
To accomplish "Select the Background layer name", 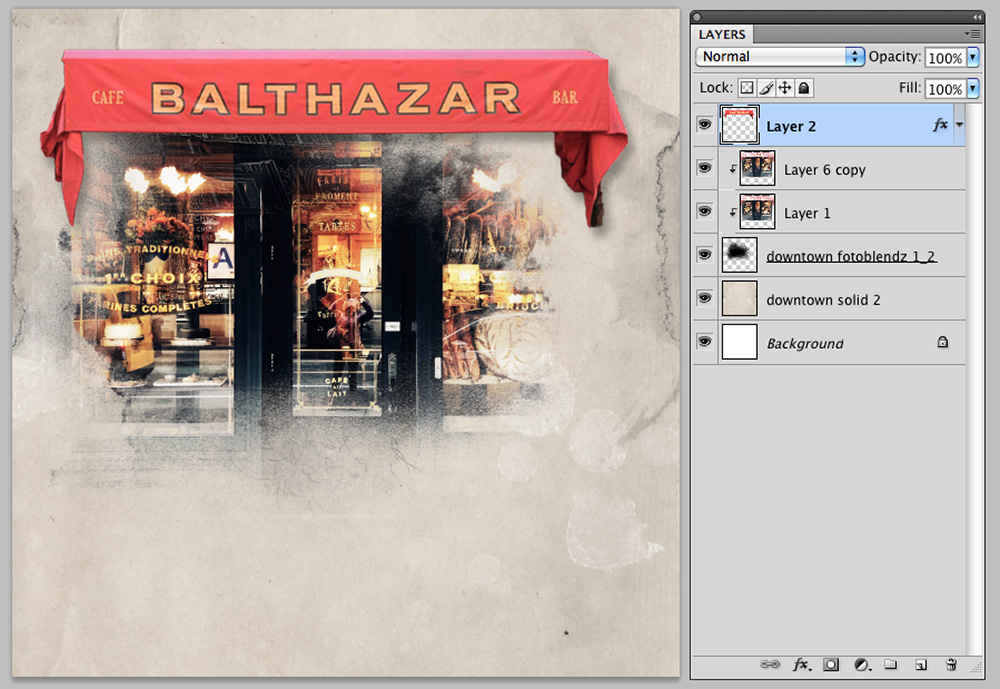I will tap(805, 343).
